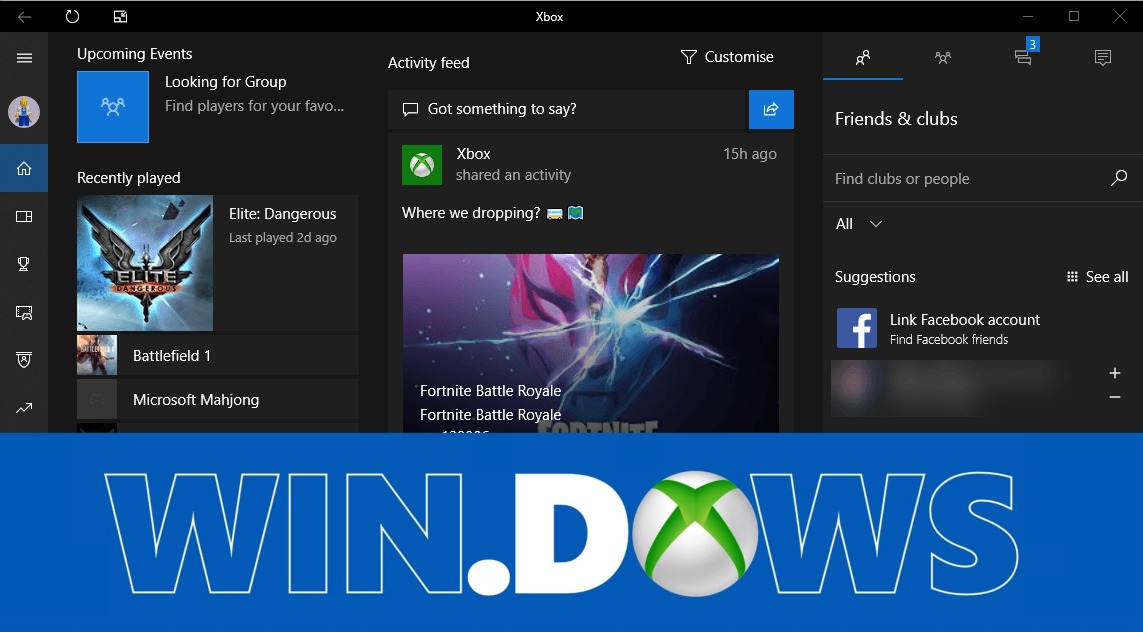Open the Battlefield 1 thumbnail
Image resolution: width=1143 pixels, height=632 pixels.
(97, 355)
